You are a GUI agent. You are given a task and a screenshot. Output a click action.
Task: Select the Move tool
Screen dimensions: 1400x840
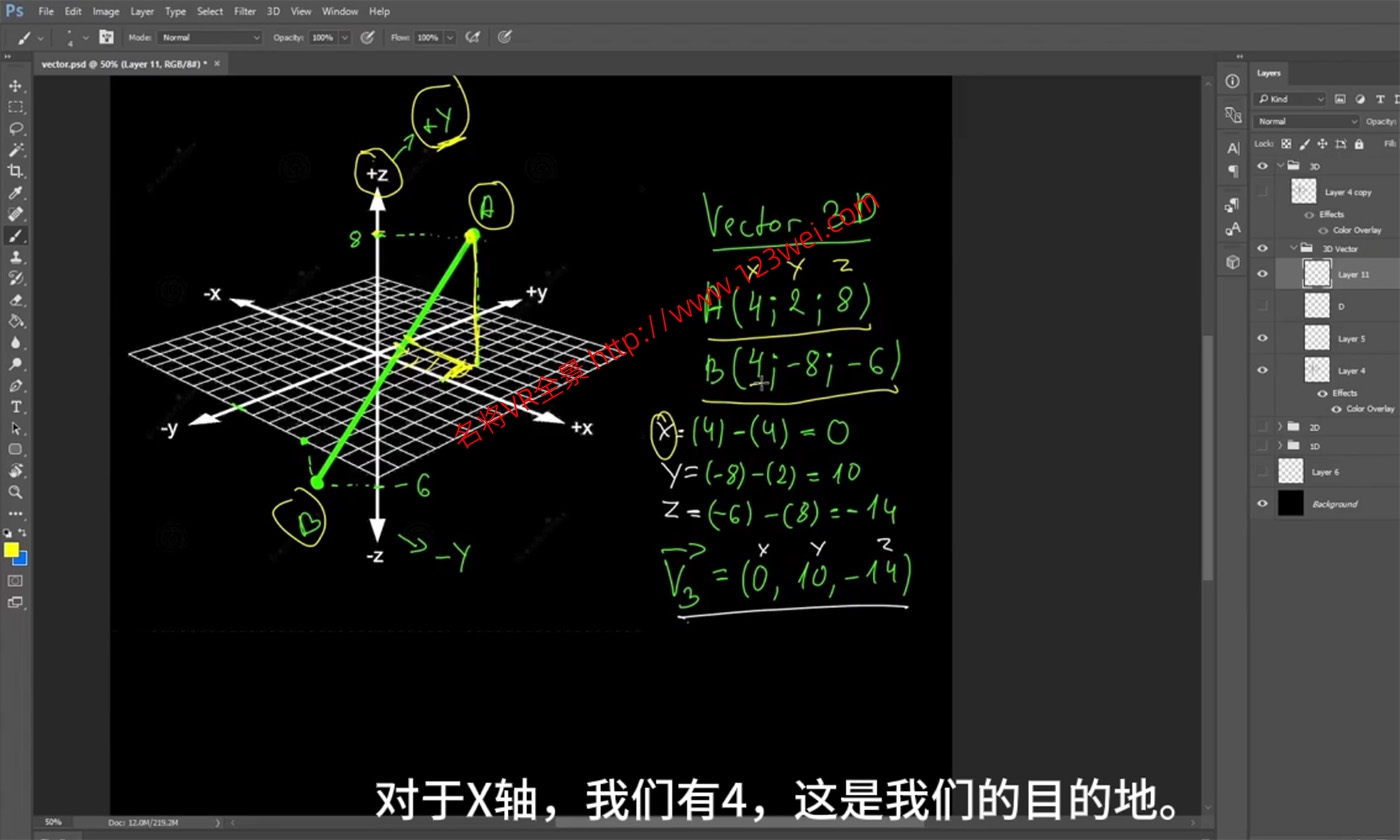[x=14, y=85]
